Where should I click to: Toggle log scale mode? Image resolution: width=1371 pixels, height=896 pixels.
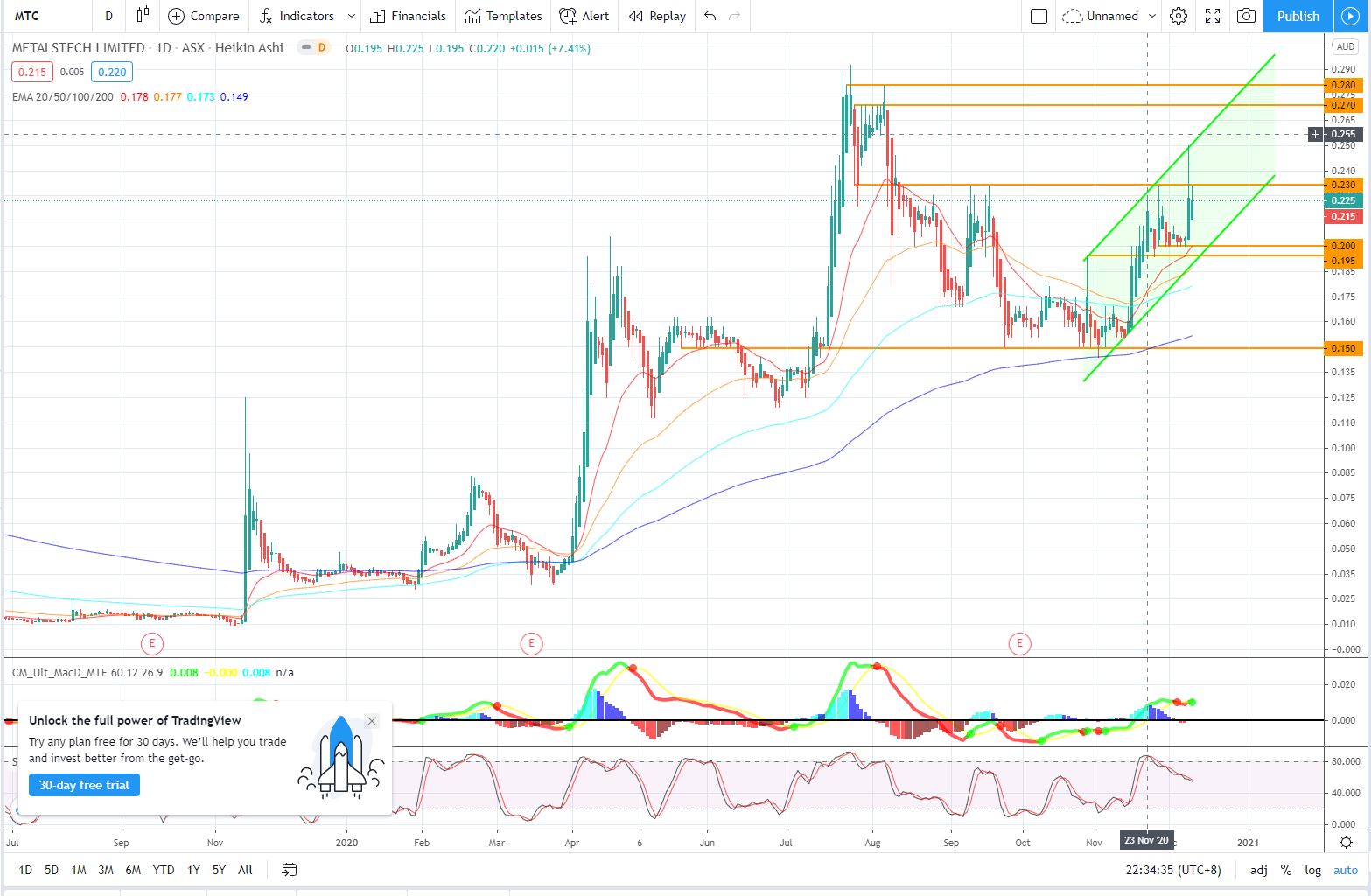point(1313,870)
